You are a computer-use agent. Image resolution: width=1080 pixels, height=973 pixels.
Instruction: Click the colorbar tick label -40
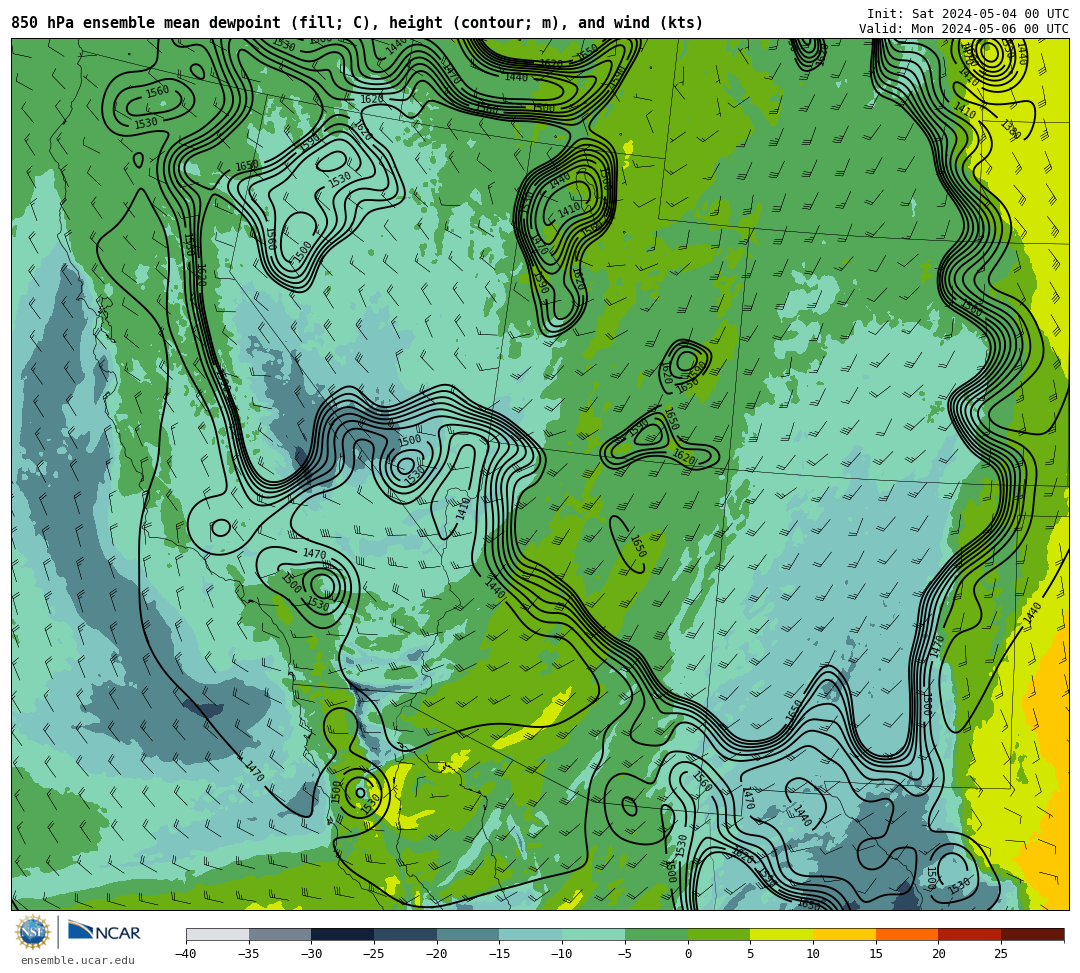tap(185, 954)
